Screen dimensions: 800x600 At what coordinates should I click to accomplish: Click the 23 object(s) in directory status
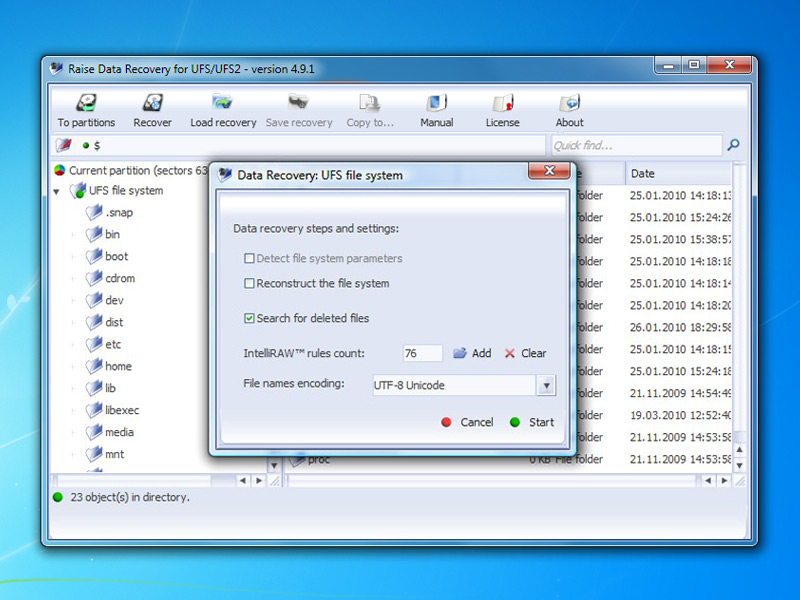tap(130, 497)
